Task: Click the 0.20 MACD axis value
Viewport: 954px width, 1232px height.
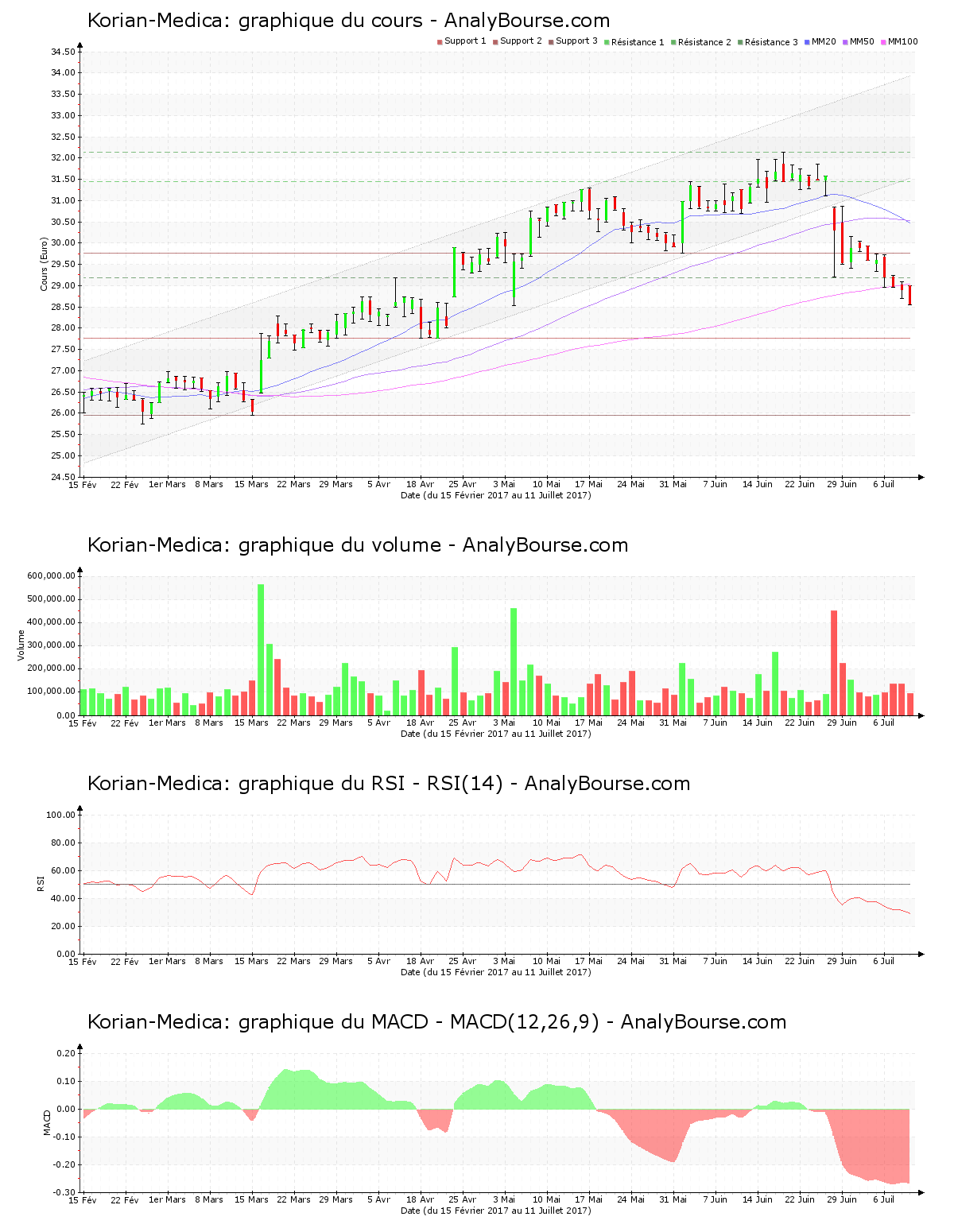Action: point(67,1053)
